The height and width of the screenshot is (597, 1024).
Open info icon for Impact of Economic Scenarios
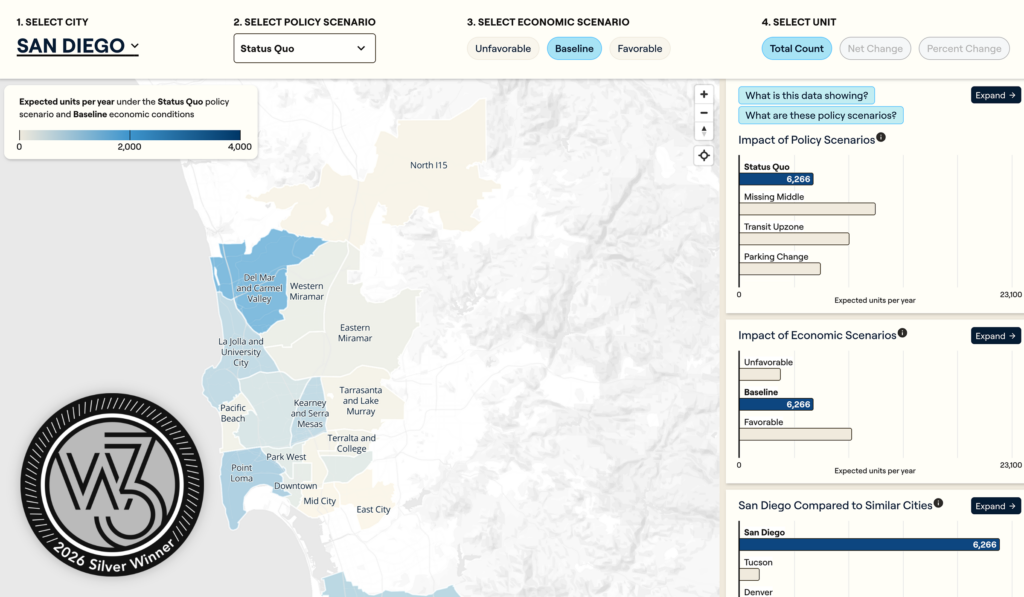click(x=903, y=332)
